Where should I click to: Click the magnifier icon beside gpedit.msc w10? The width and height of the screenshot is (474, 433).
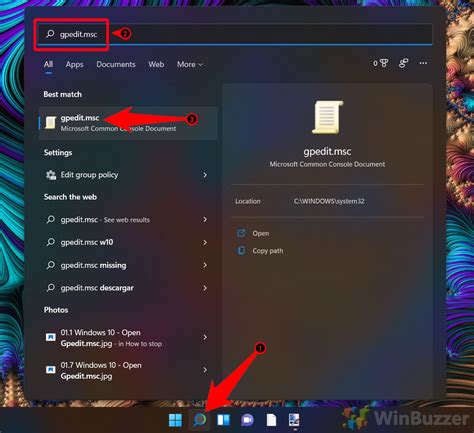click(51, 242)
